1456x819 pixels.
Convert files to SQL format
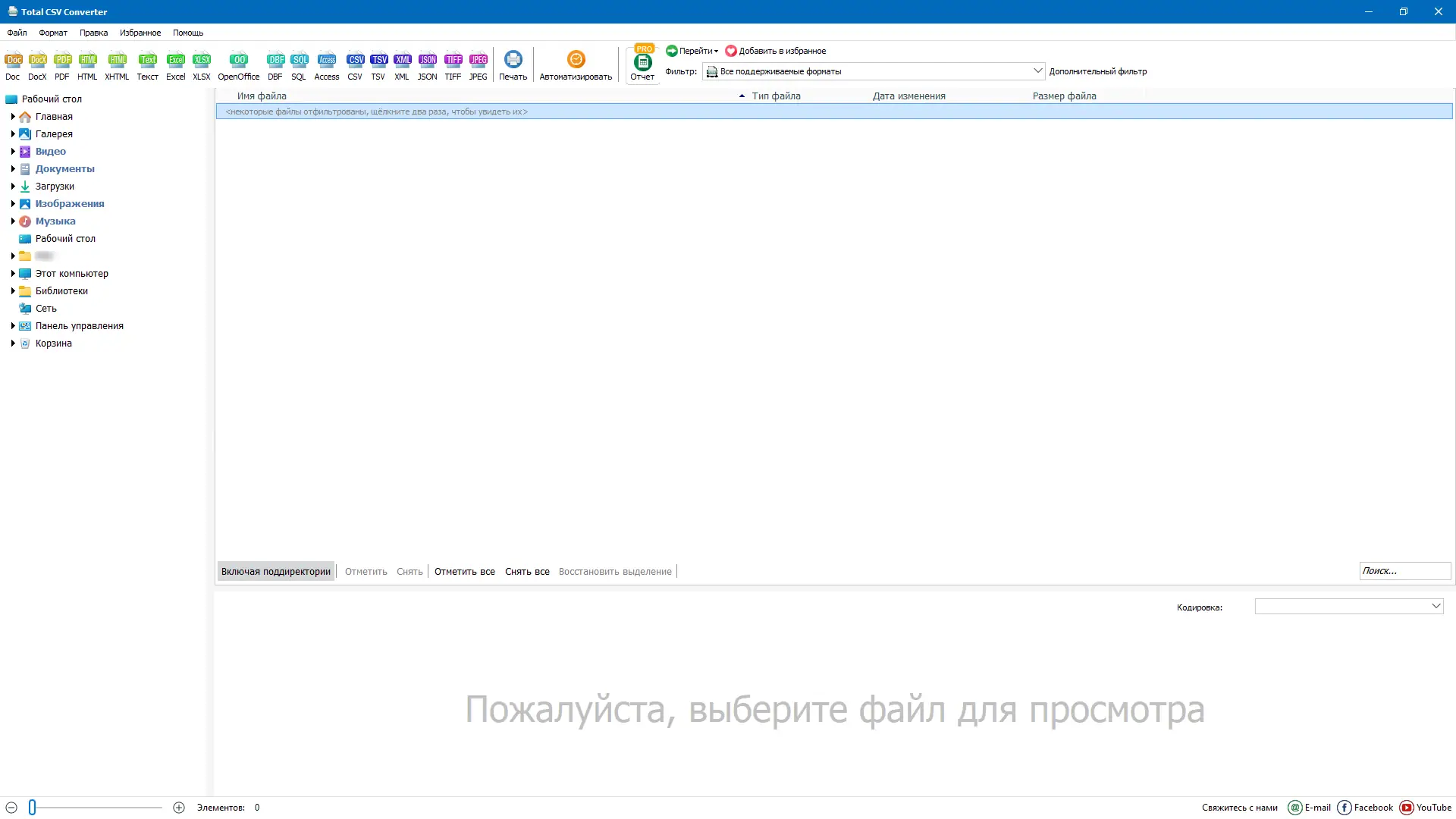[299, 64]
